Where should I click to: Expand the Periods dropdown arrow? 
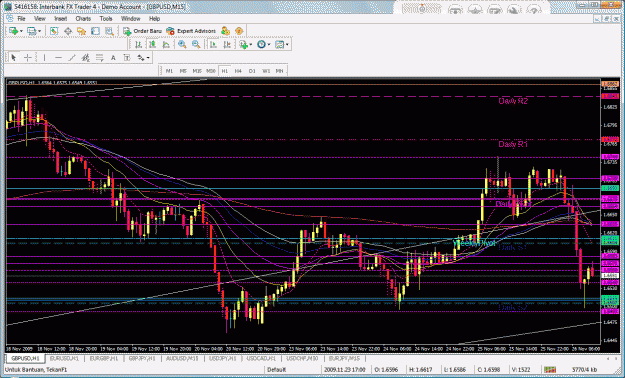pyautogui.click(x=269, y=44)
